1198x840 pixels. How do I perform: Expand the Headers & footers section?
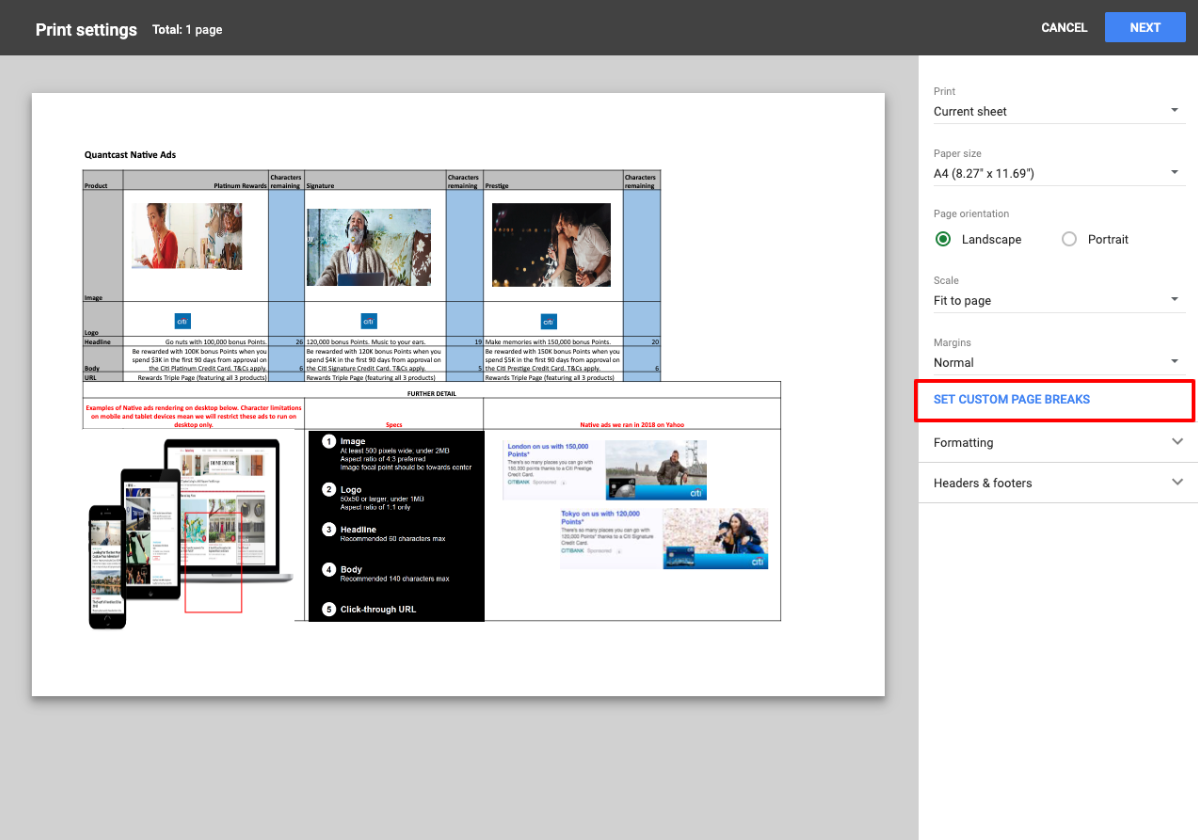[x=1056, y=483]
